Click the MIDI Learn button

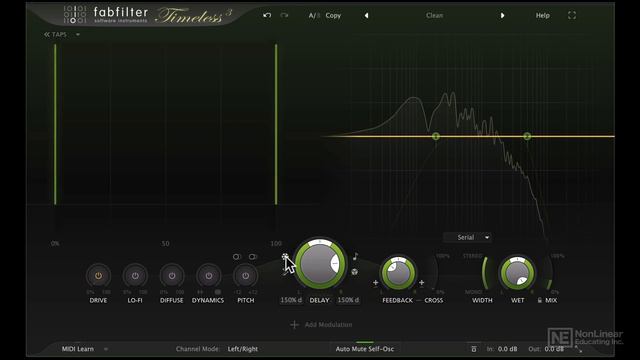[x=78, y=349]
